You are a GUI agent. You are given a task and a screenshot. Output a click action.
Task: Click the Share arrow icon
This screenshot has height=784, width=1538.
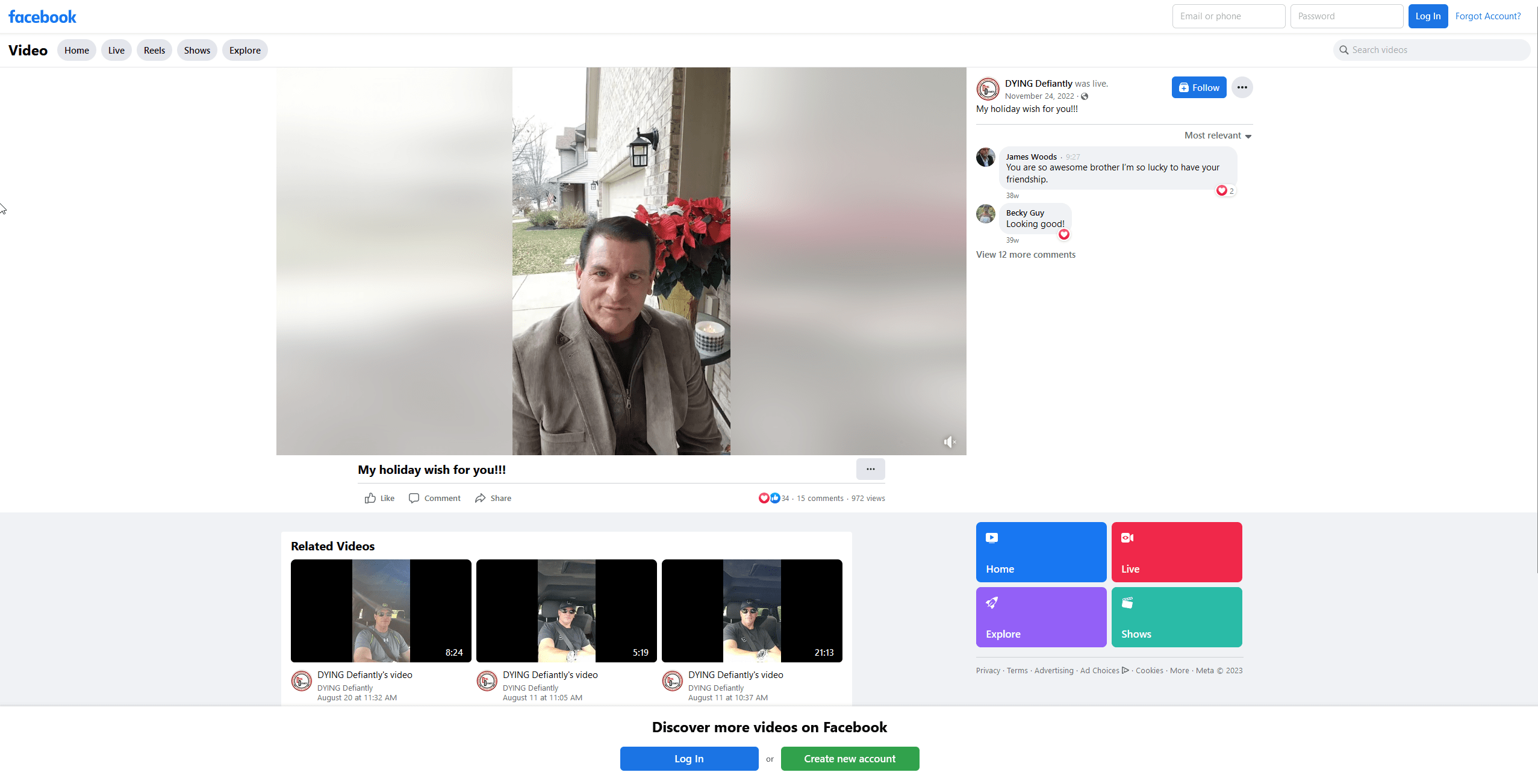(x=480, y=498)
